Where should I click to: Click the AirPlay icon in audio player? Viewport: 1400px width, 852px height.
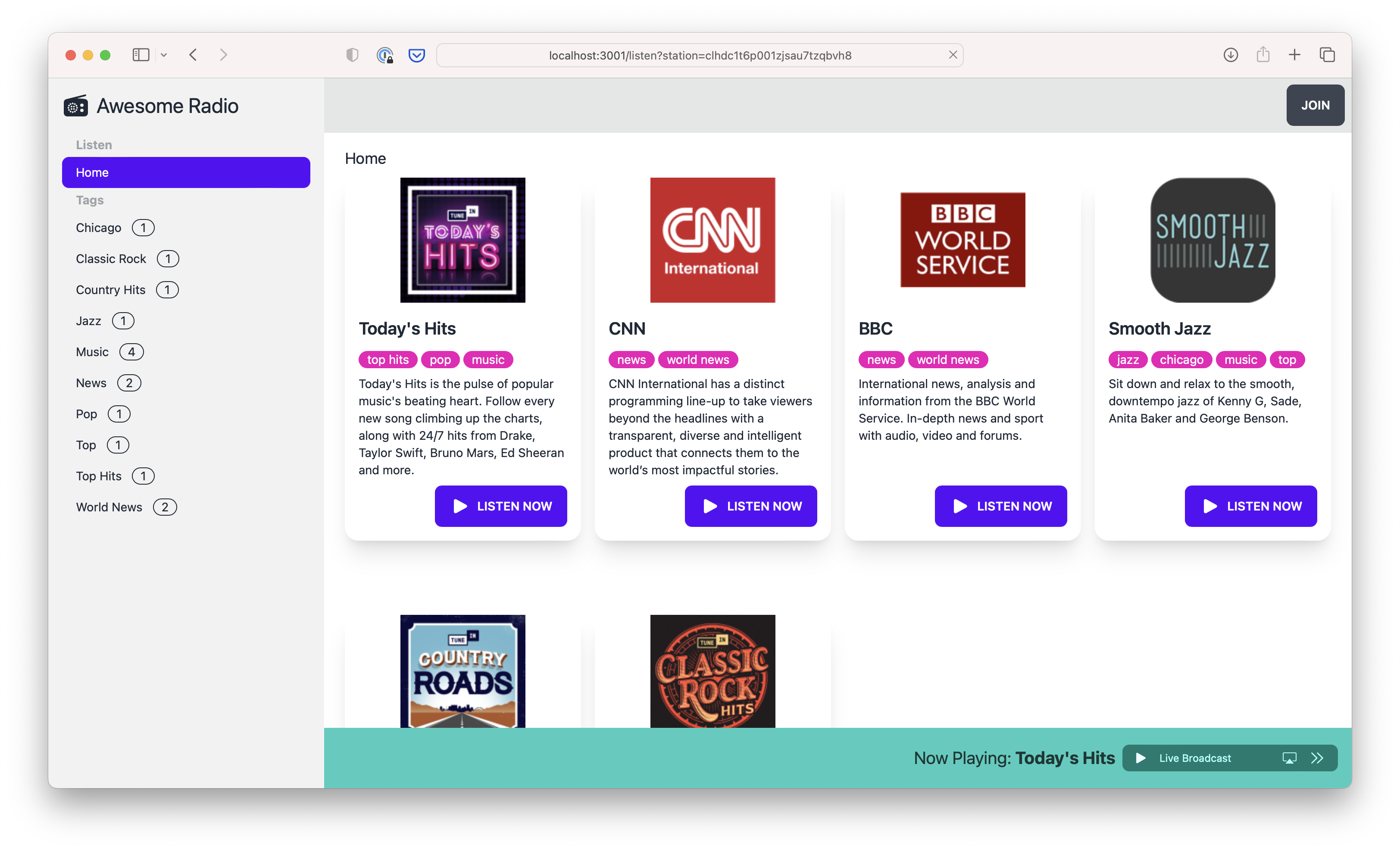[x=1289, y=758]
